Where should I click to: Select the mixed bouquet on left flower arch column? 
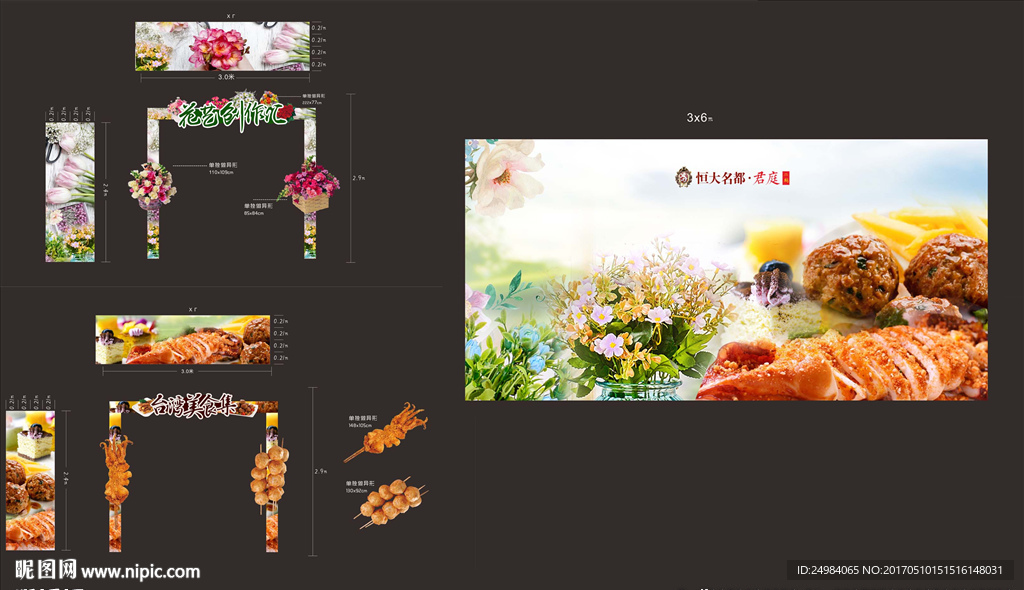[x=152, y=184]
